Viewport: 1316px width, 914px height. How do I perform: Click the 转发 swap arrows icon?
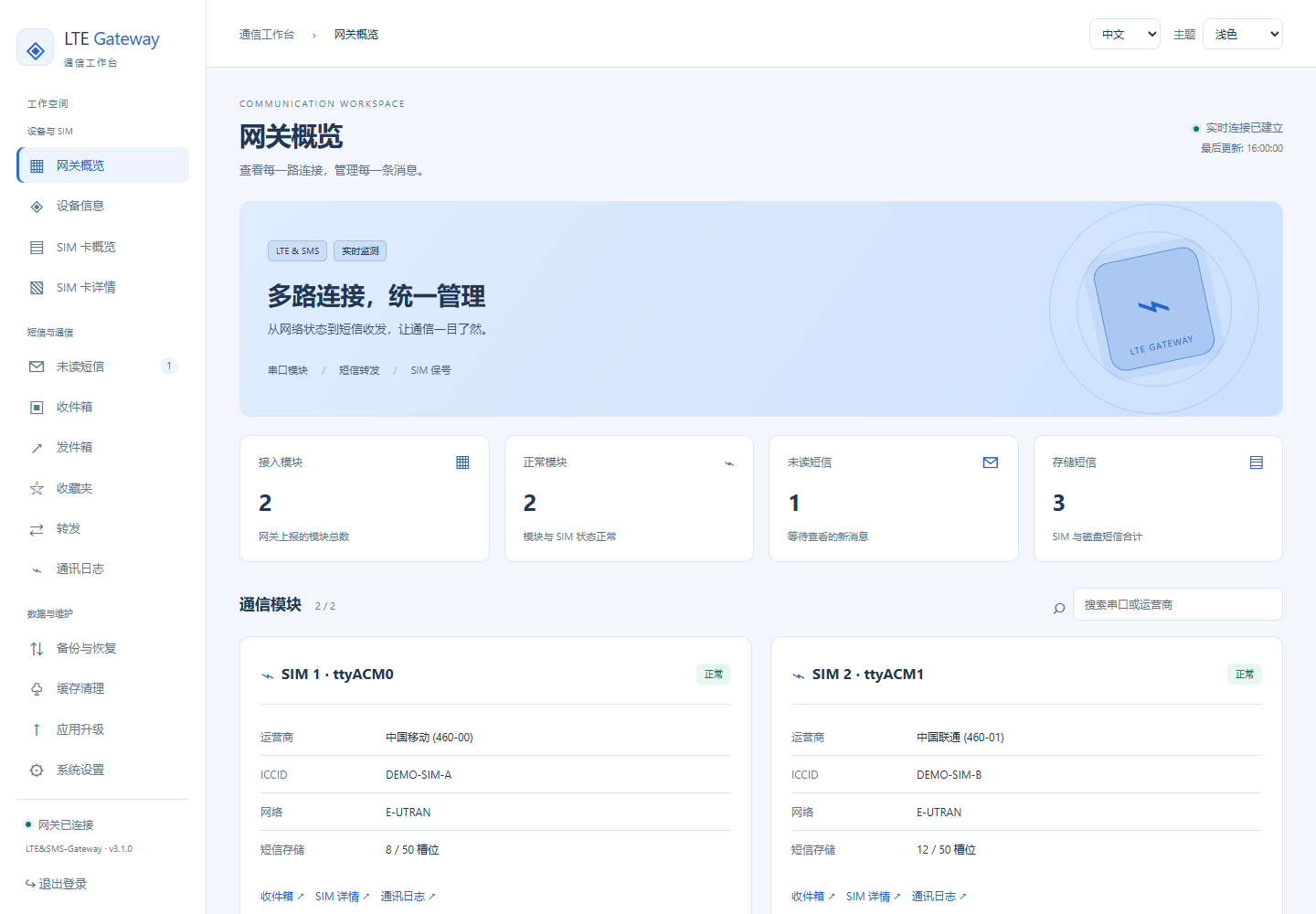pyautogui.click(x=37, y=529)
